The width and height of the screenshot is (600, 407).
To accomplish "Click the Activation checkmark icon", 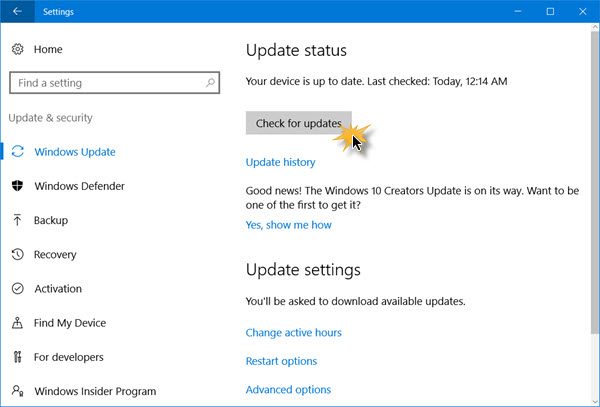I will [x=18, y=288].
